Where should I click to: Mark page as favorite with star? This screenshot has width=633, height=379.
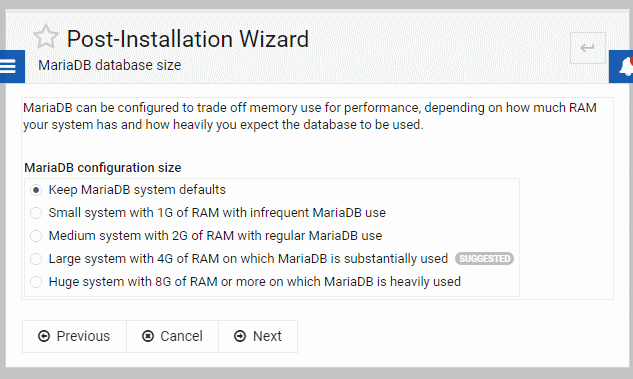point(46,37)
